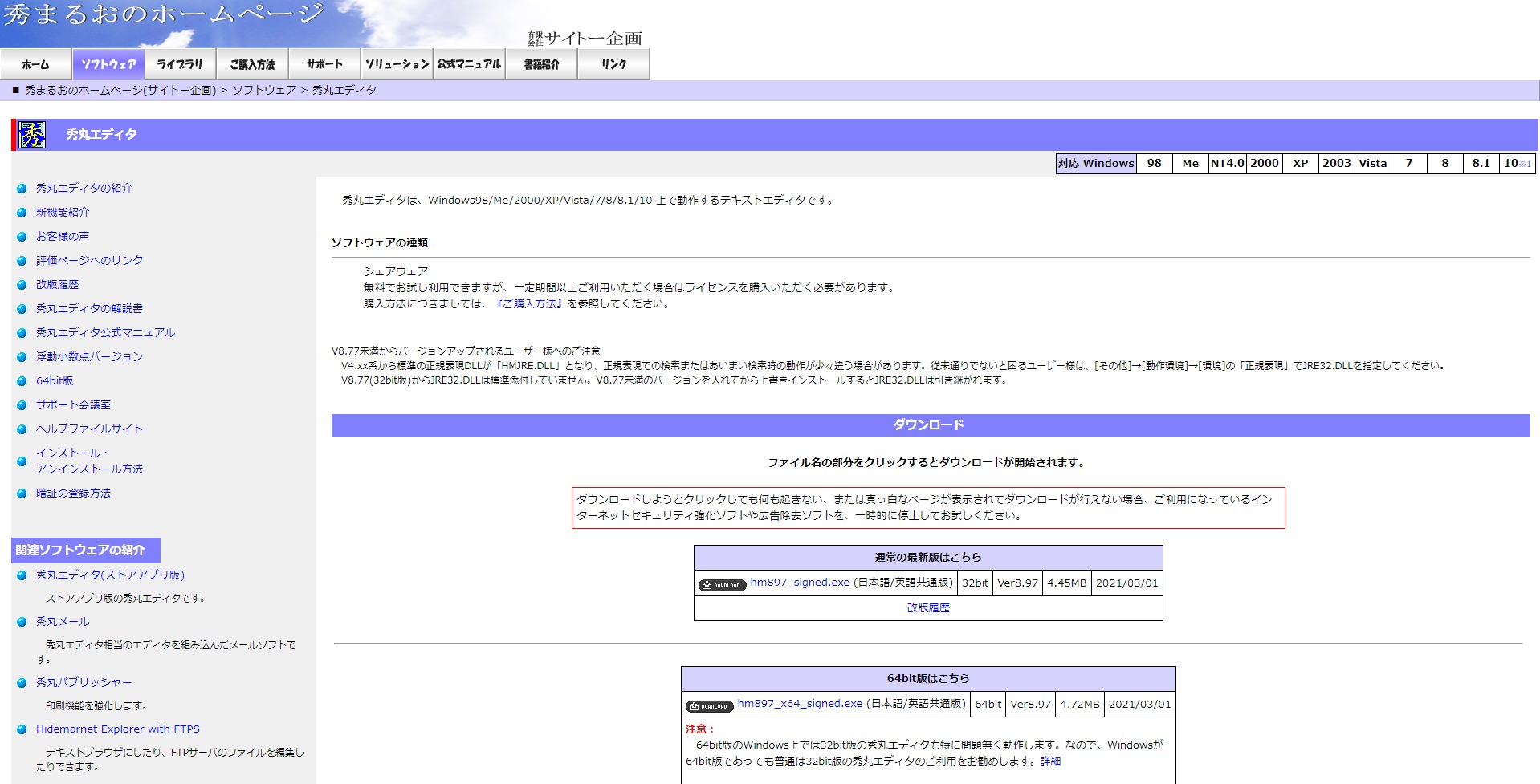Click the ダウンロード section header bar
Image resolution: width=1540 pixels, height=784 pixels.
[931, 425]
